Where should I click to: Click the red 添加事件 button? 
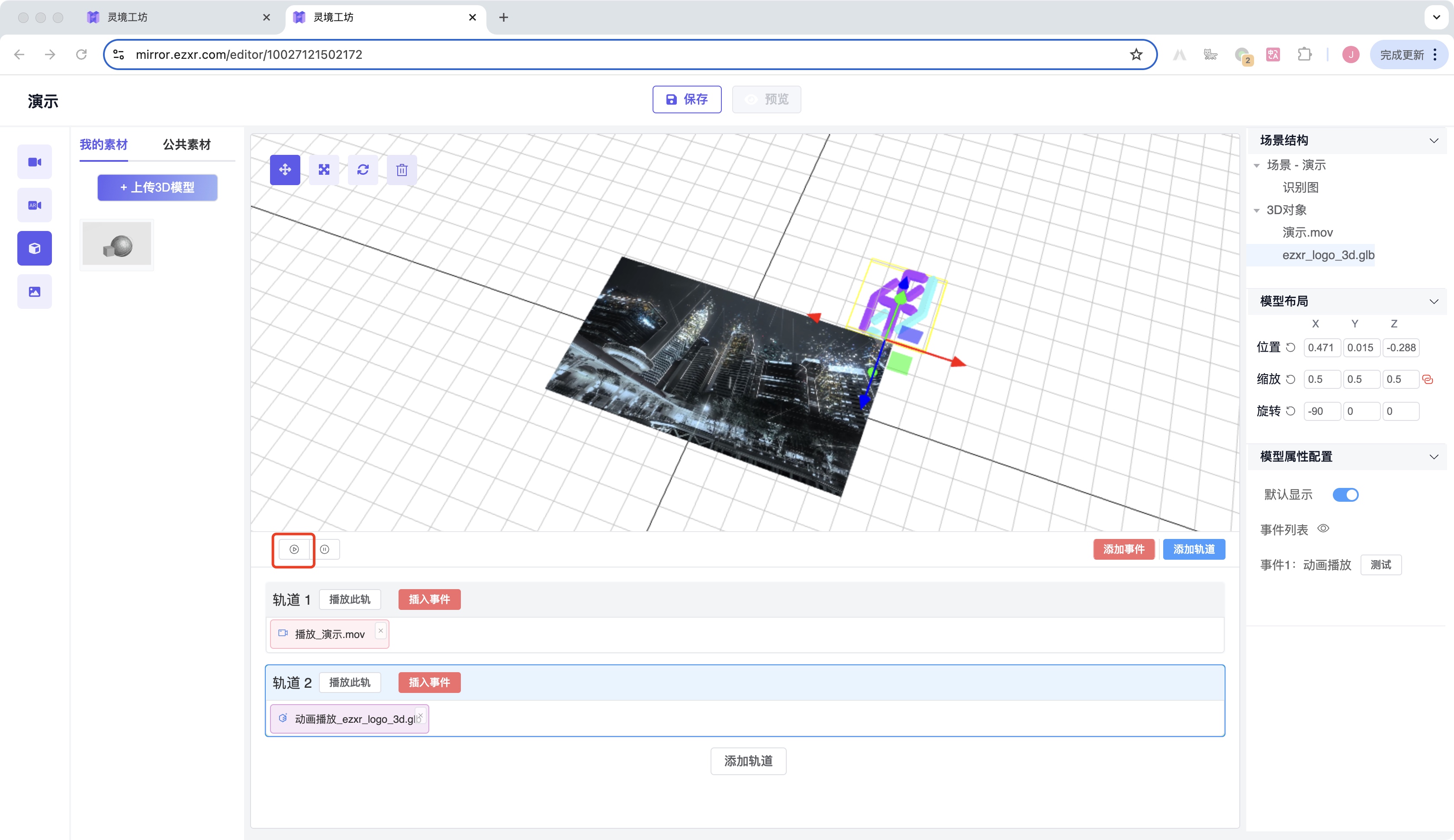point(1123,549)
